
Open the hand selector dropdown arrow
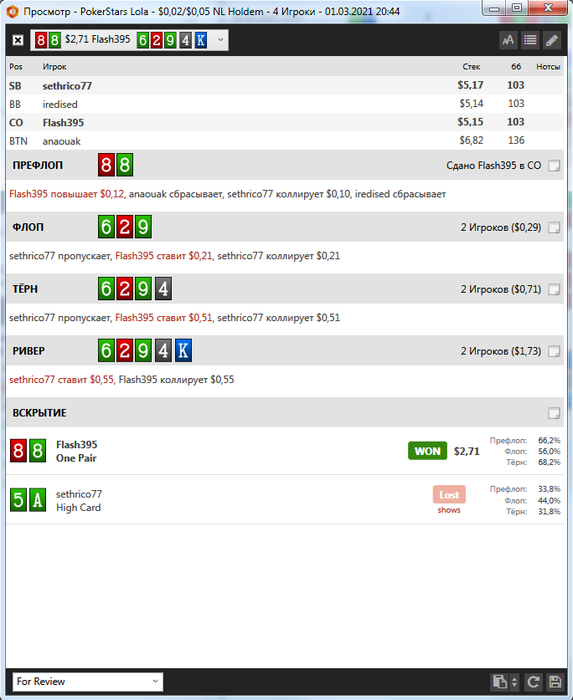(220, 40)
